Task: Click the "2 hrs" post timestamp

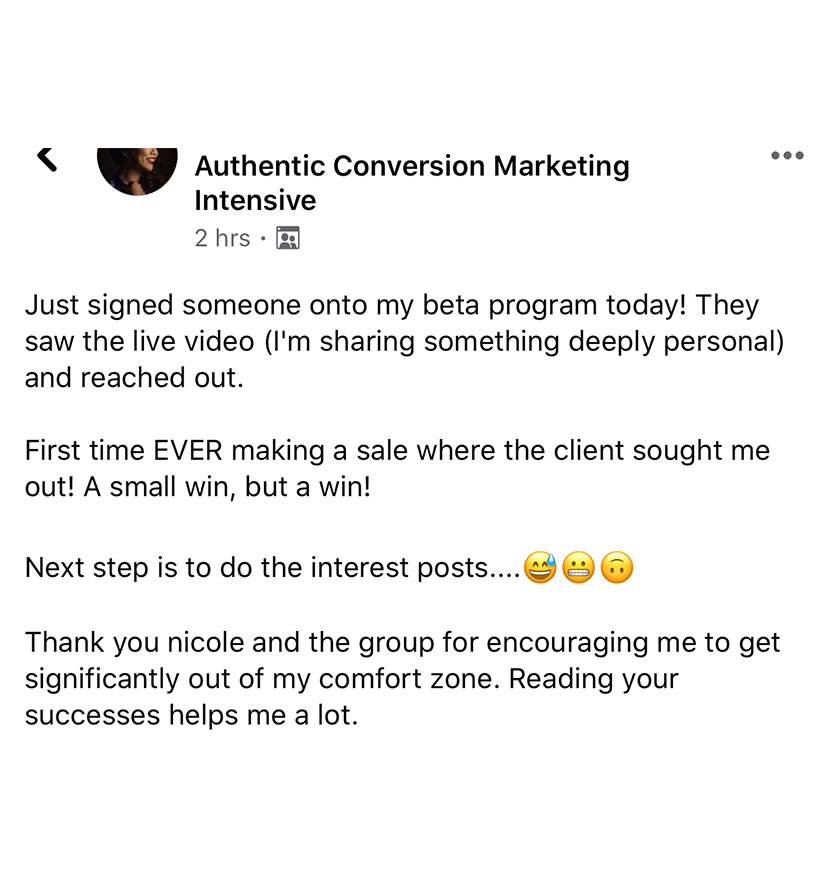Action: click(222, 238)
